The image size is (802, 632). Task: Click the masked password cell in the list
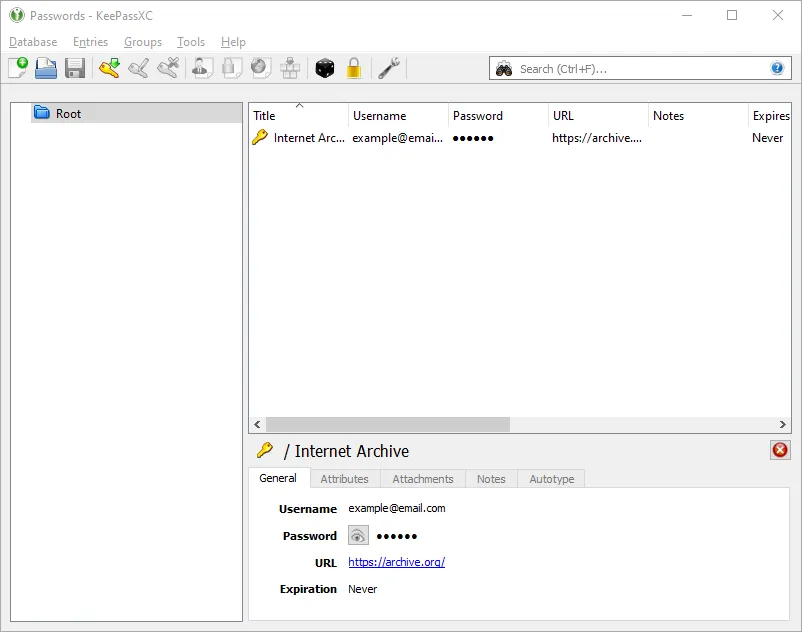pyautogui.click(x=498, y=138)
